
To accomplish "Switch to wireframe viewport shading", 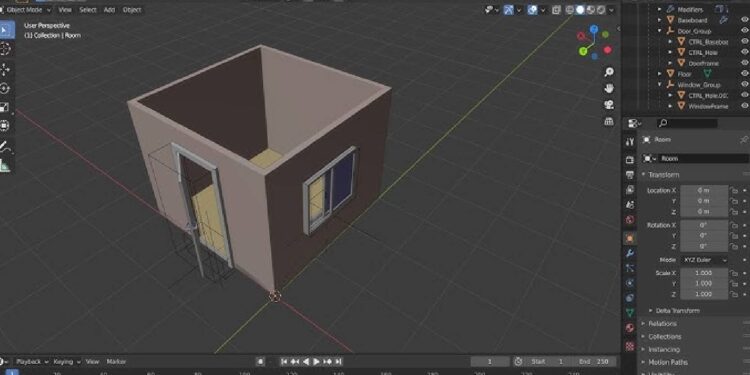I will (570, 10).
